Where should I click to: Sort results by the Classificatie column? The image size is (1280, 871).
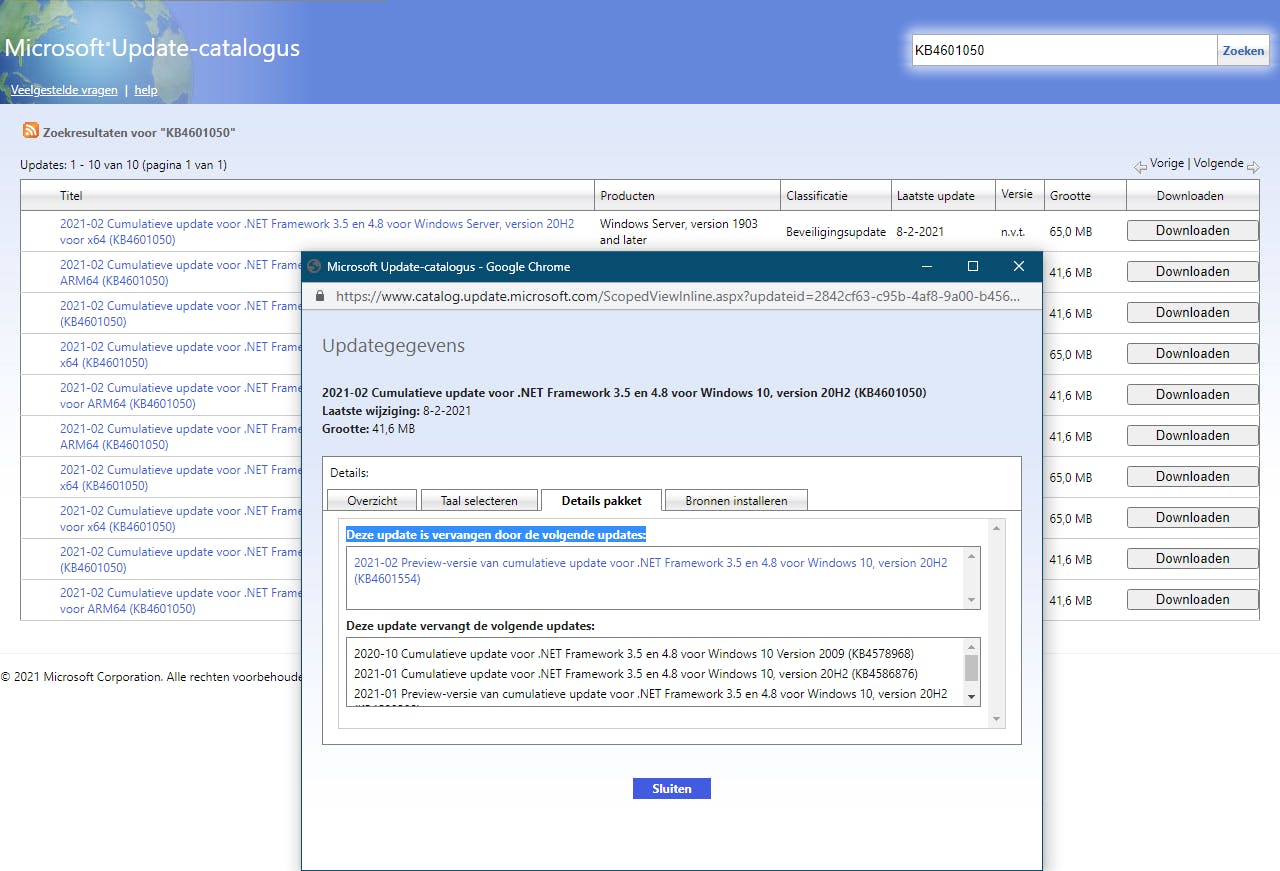coord(817,196)
